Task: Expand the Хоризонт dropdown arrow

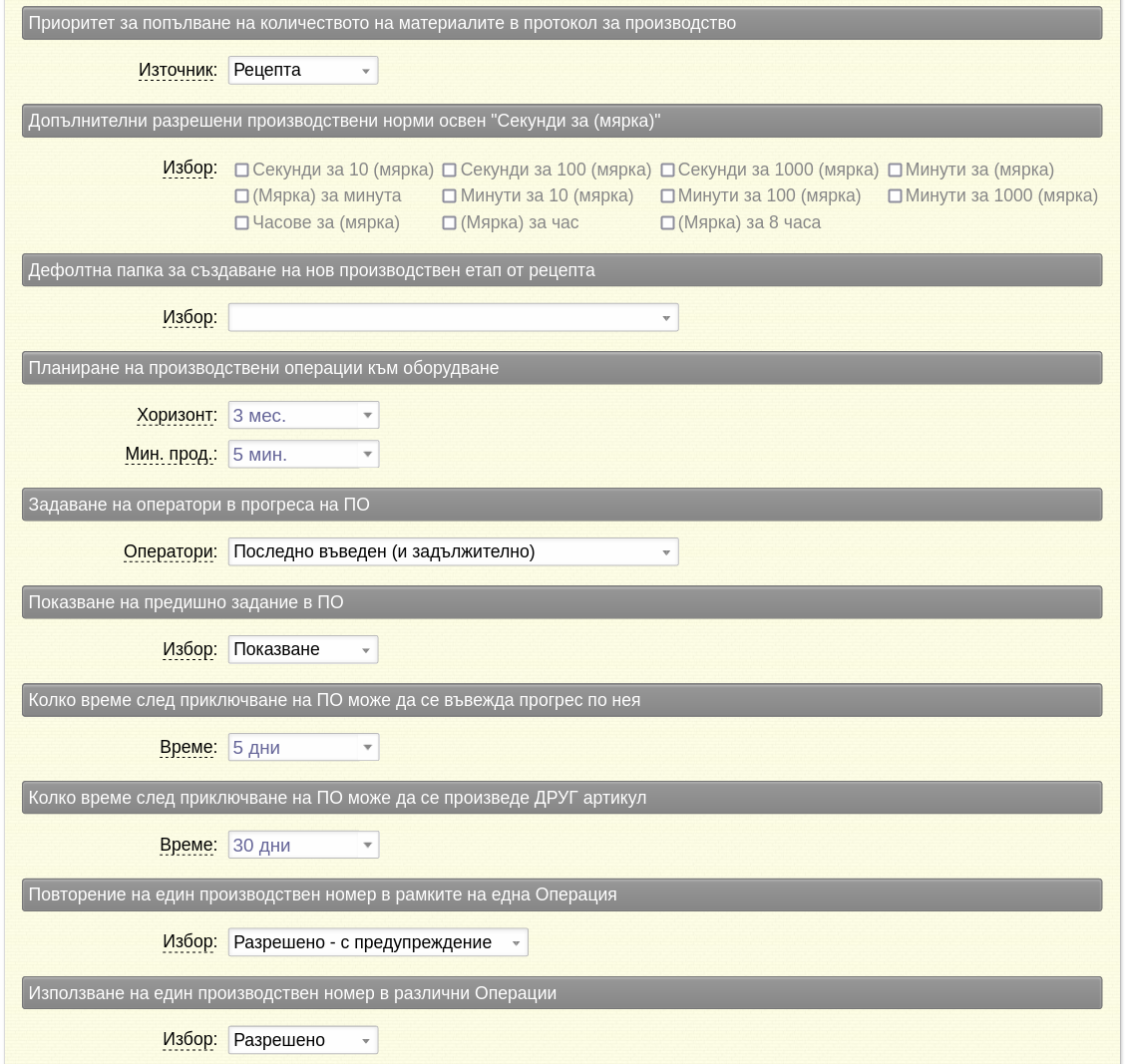Action: click(368, 416)
